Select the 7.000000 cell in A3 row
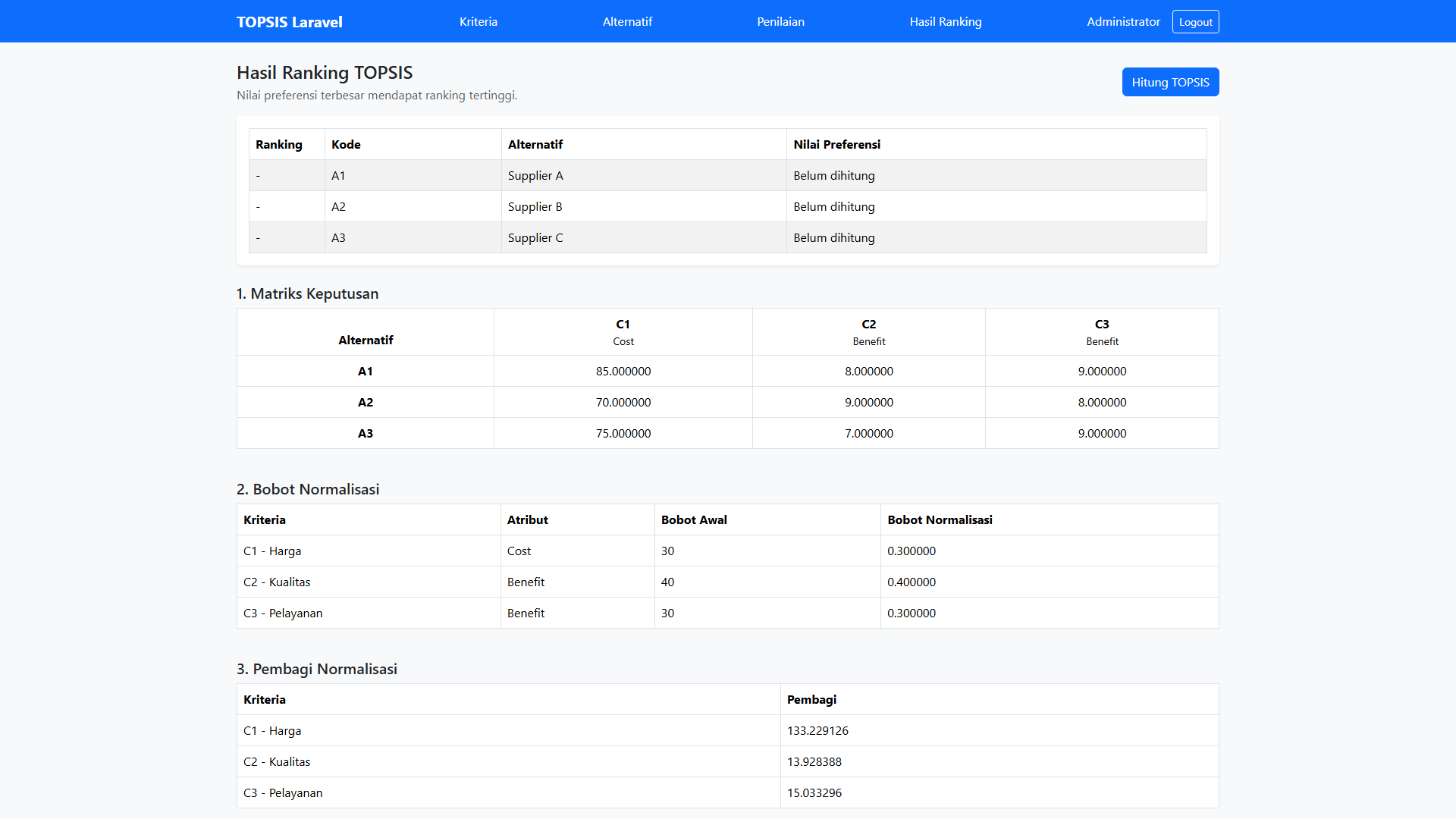 (x=869, y=433)
